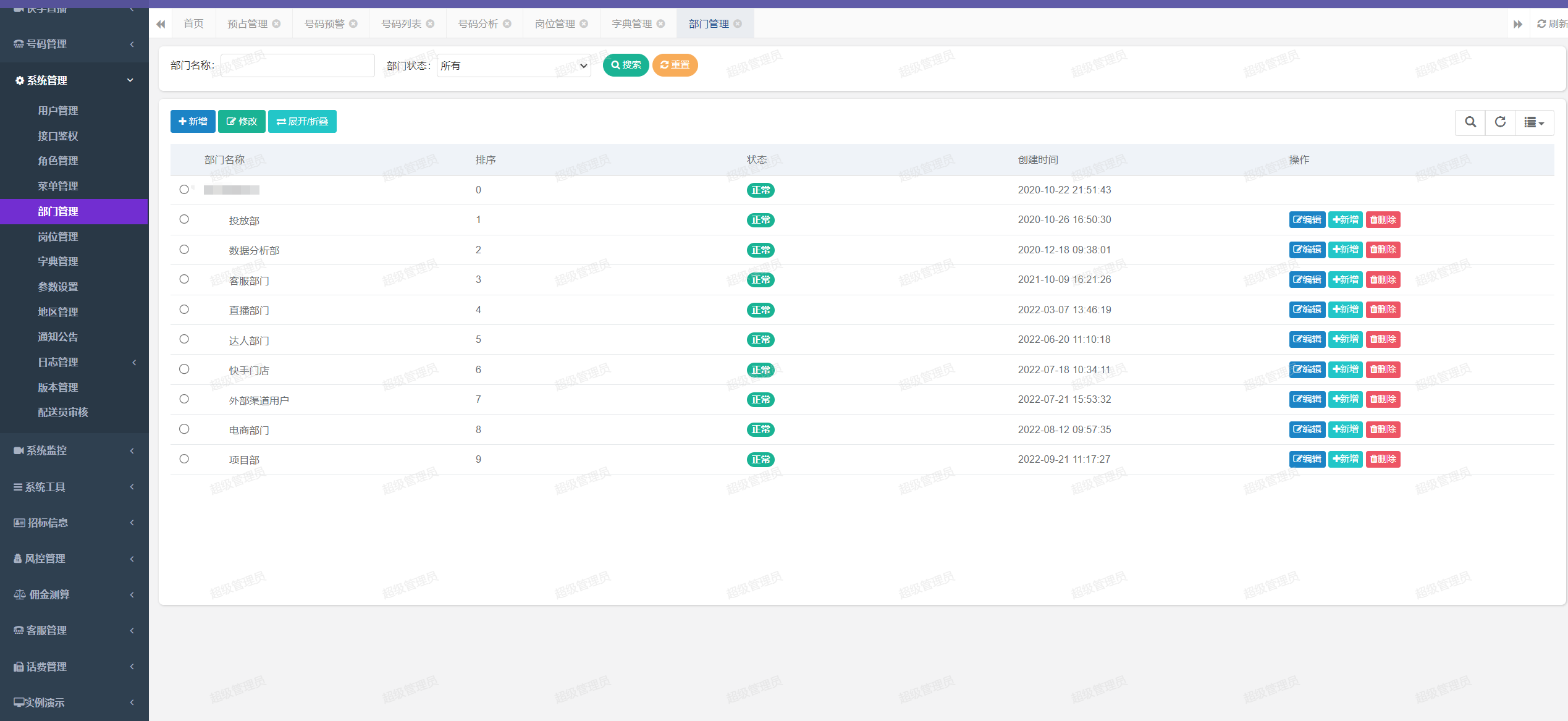
Task: Select the radio button for 数据分析部
Action: coord(184,250)
